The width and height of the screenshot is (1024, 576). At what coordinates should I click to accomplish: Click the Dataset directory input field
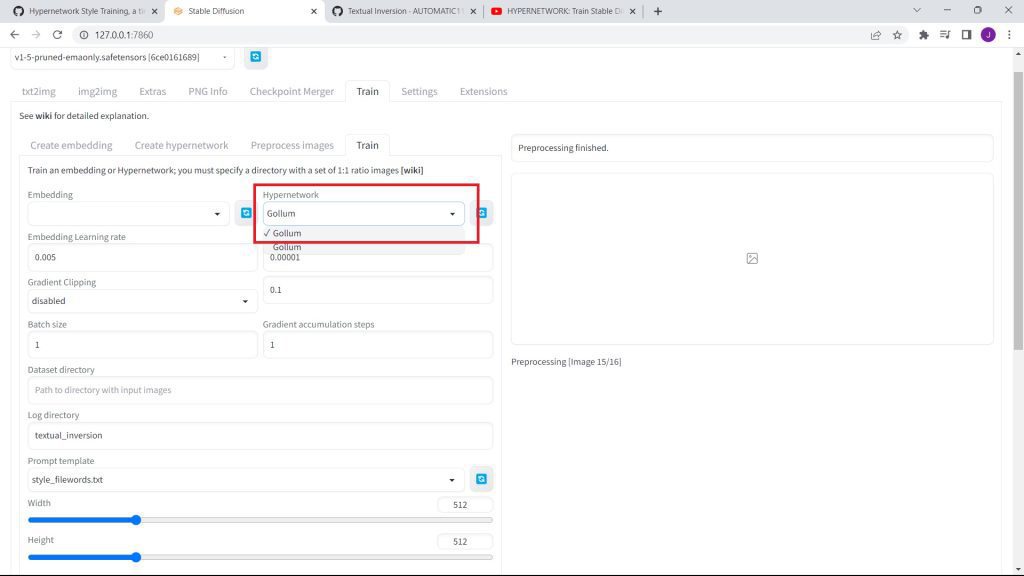click(x=260, y=390)
